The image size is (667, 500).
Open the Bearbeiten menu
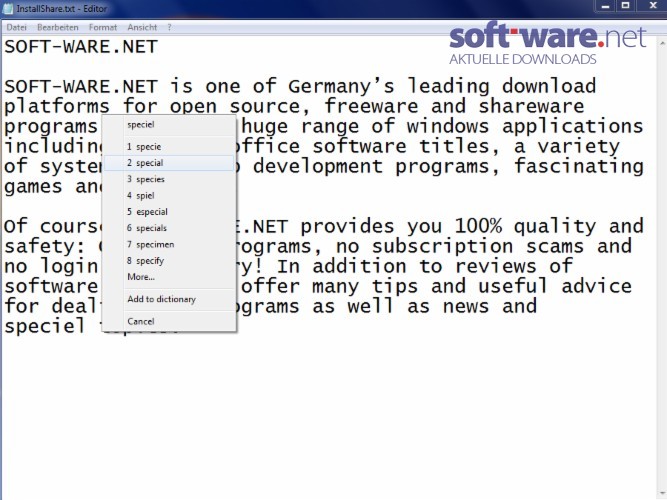coord(58,27)
